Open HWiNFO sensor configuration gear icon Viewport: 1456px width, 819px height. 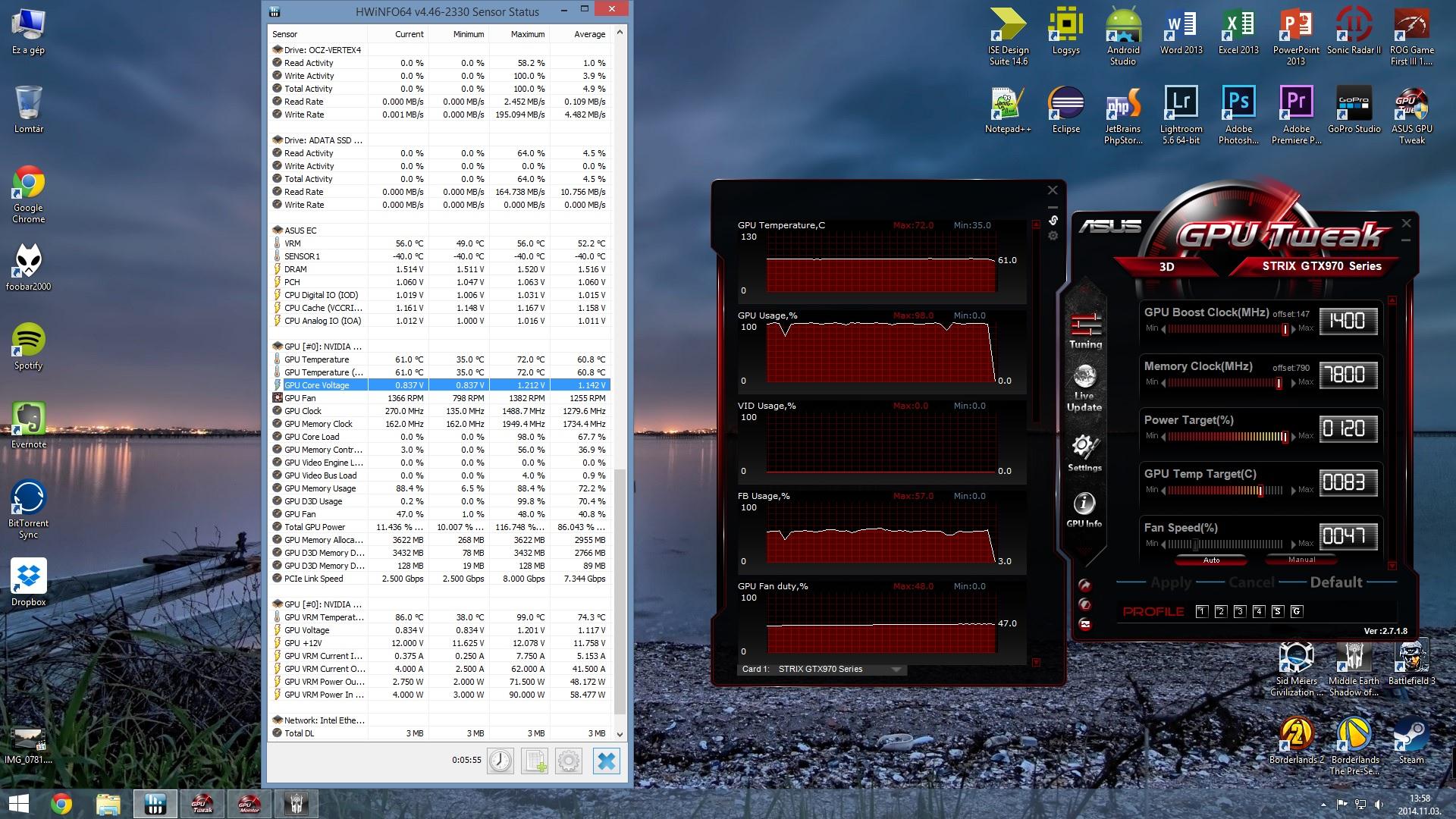(570, 761)
